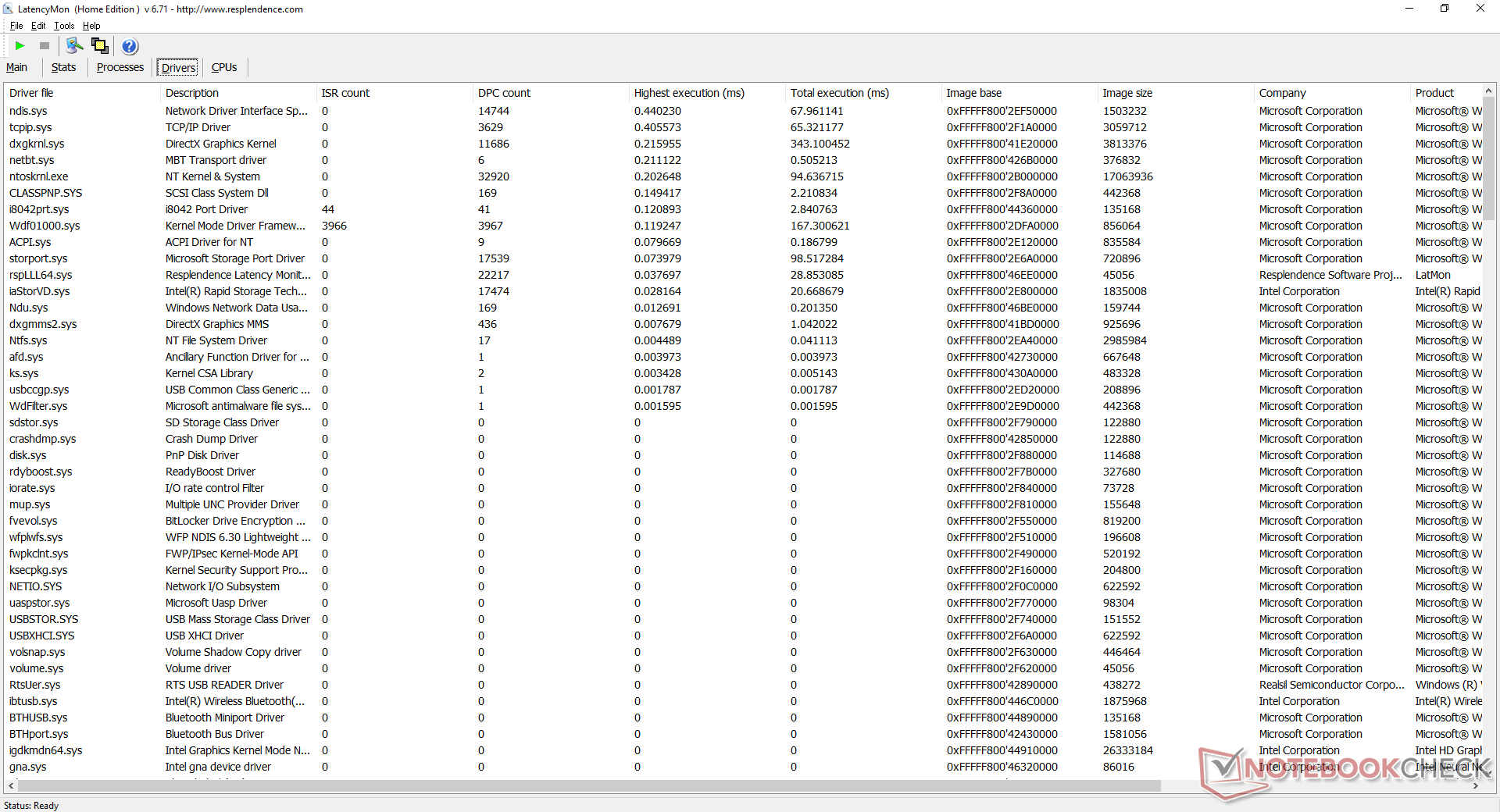The image size is (1500, 812).
Task: Select the storport.sys driver row
Action: click(x=743, y=258)
